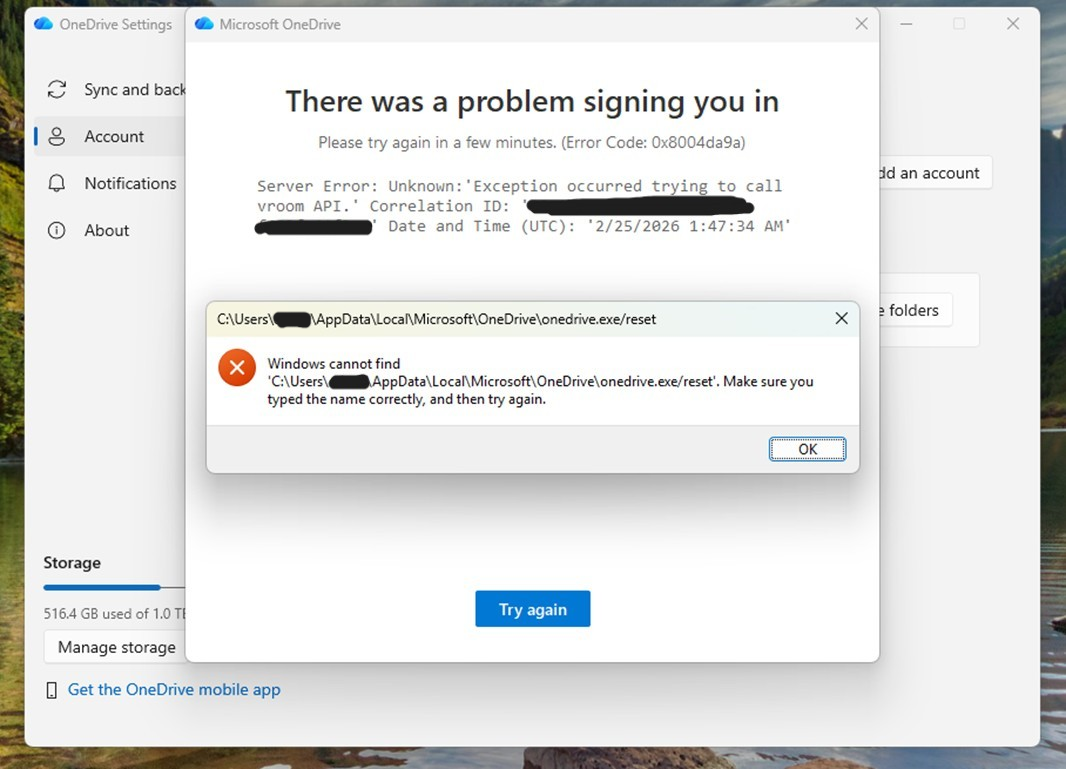Image resolution: width=1066 pixels, height=769 pixels.
Task: Click the mobile phone icon beside app link
Action: click(51, 690)
